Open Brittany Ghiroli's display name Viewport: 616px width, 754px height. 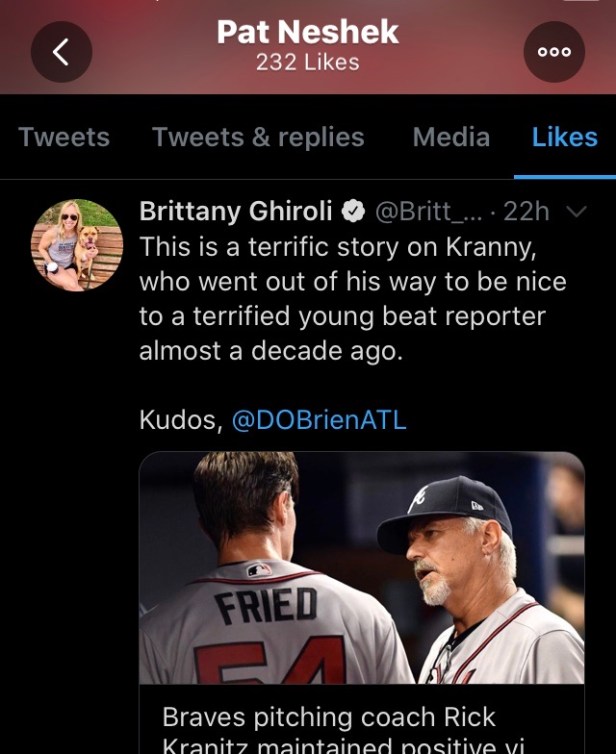tap(237, 212)
